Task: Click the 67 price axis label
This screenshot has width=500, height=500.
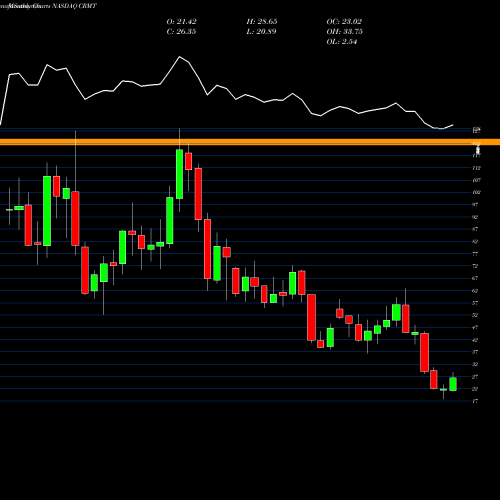Action: click(475, 278)
